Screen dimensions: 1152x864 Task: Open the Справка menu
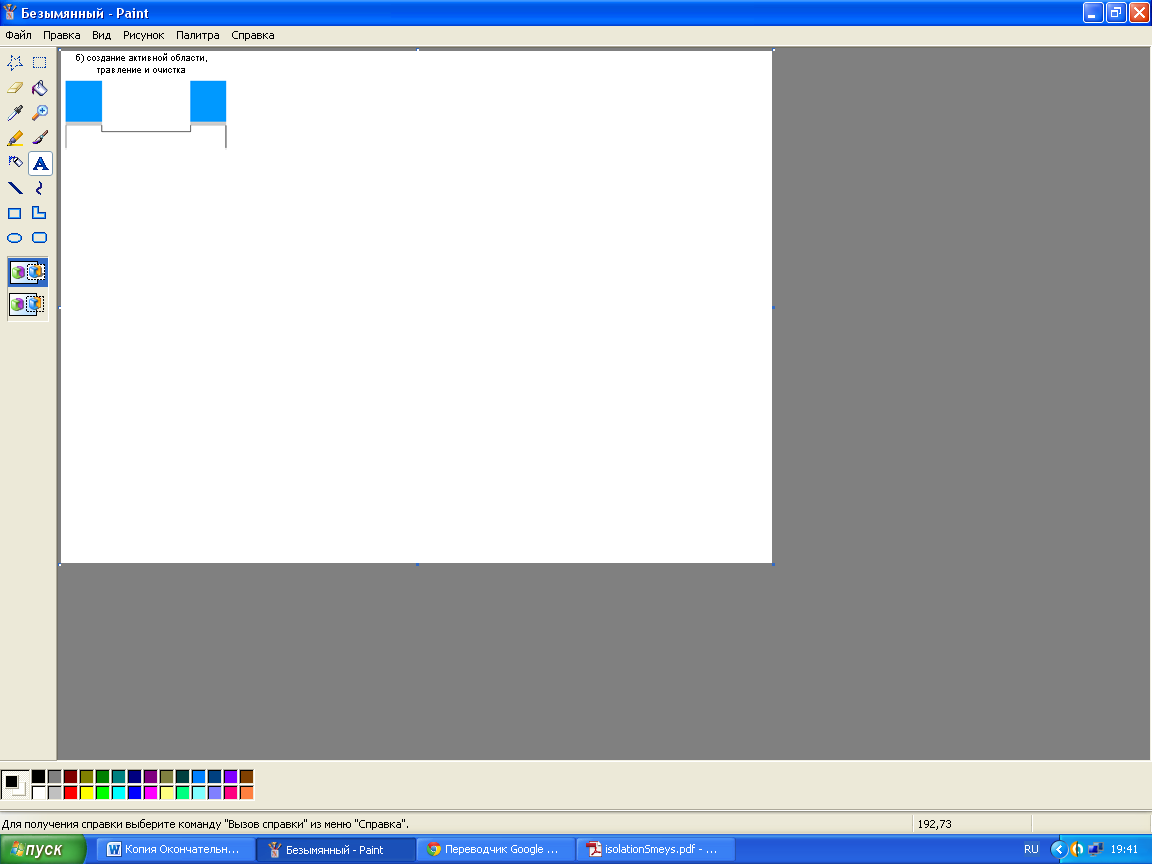pos(253,35)
